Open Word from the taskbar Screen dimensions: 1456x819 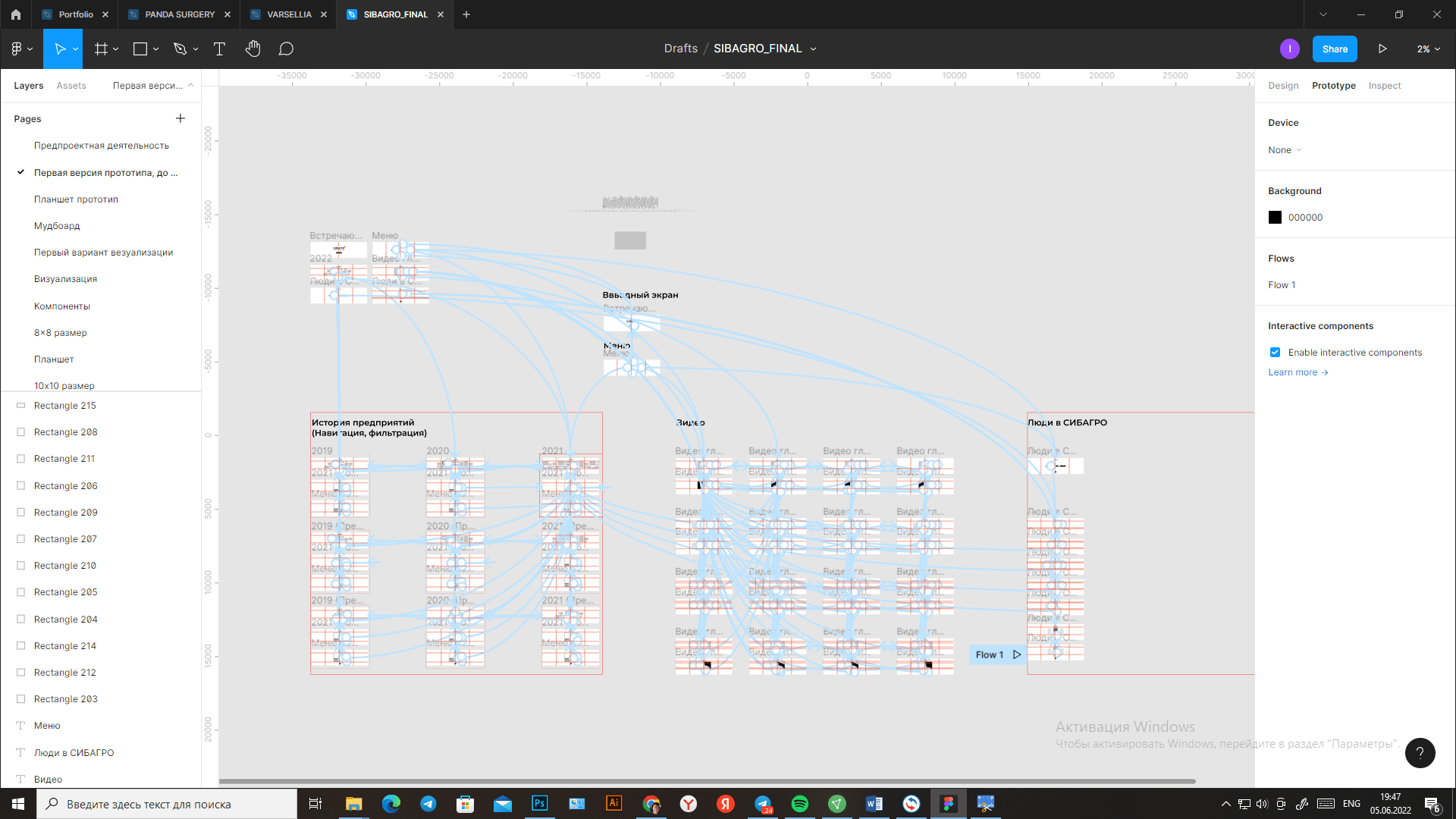coord(874,803)
